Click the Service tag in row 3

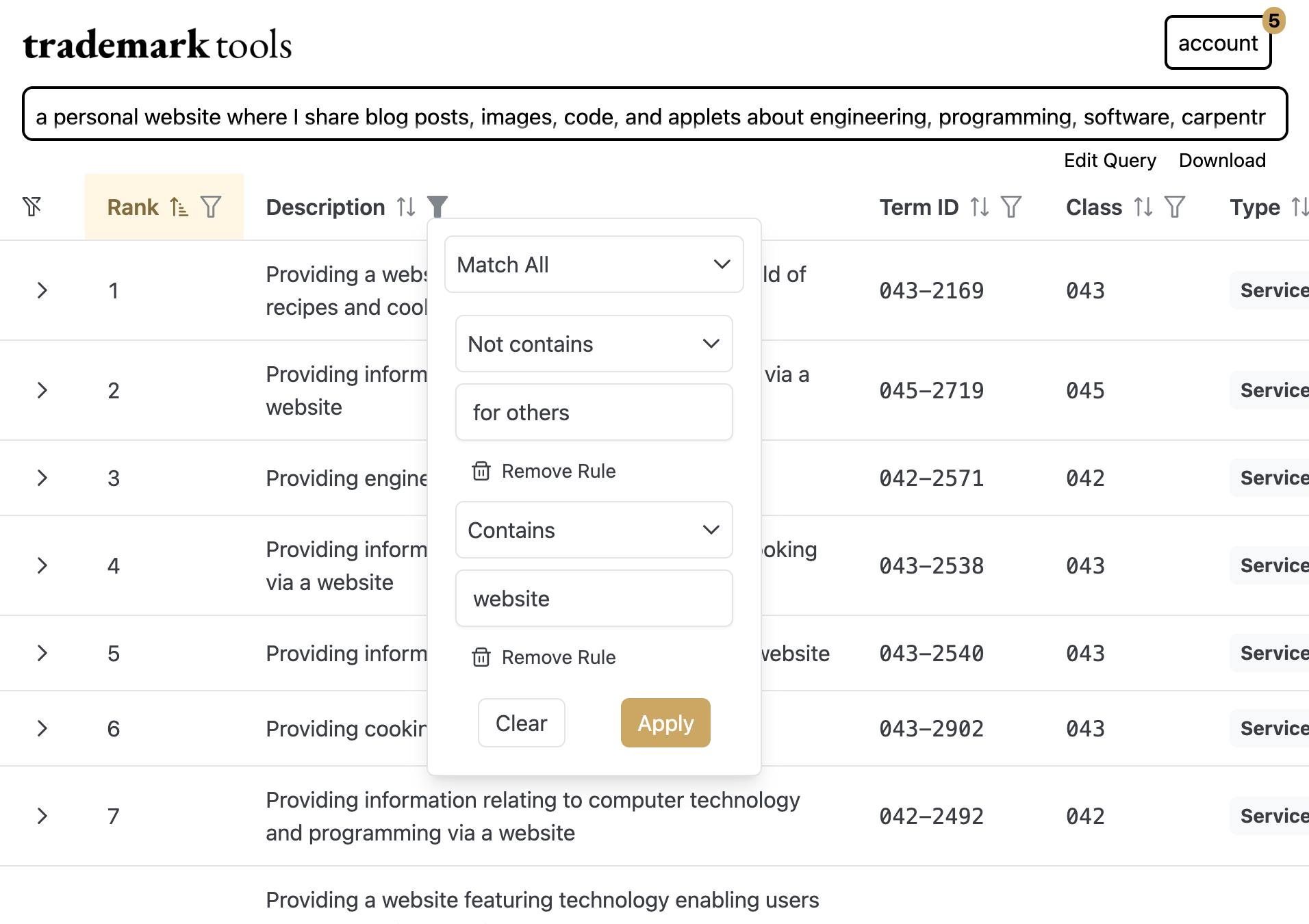pos(1270,478)
